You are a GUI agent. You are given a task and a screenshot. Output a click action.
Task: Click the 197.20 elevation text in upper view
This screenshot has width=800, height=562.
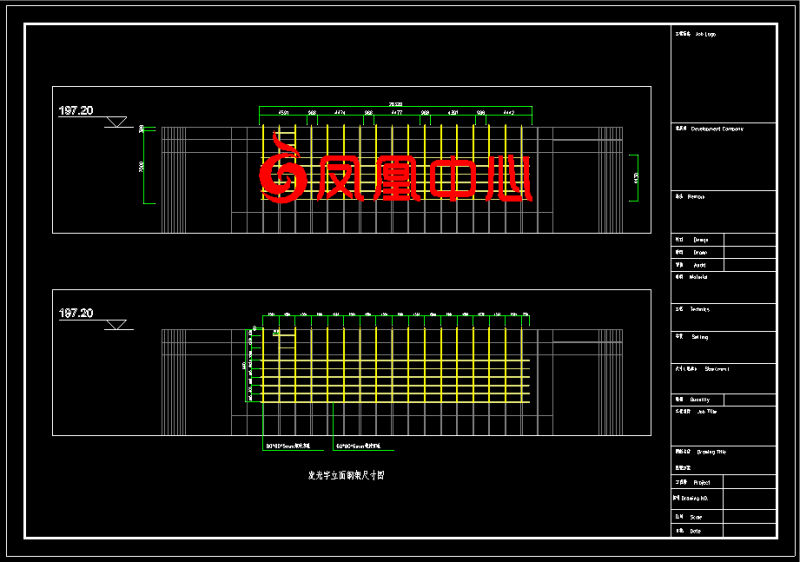[x=76, y=110]
